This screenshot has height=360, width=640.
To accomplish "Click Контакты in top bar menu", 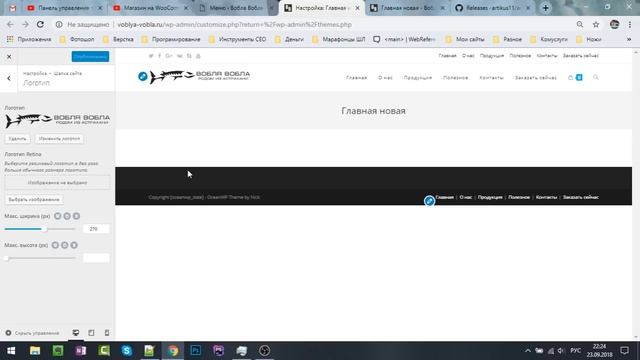I will coord(547,56).
